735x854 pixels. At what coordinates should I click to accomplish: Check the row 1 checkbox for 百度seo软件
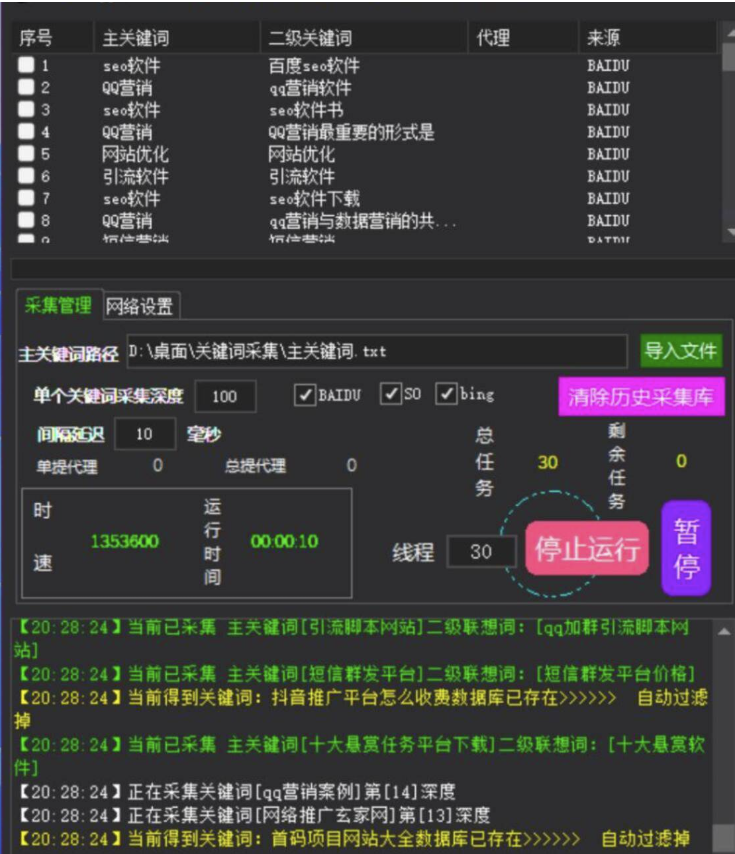[26, 66]
